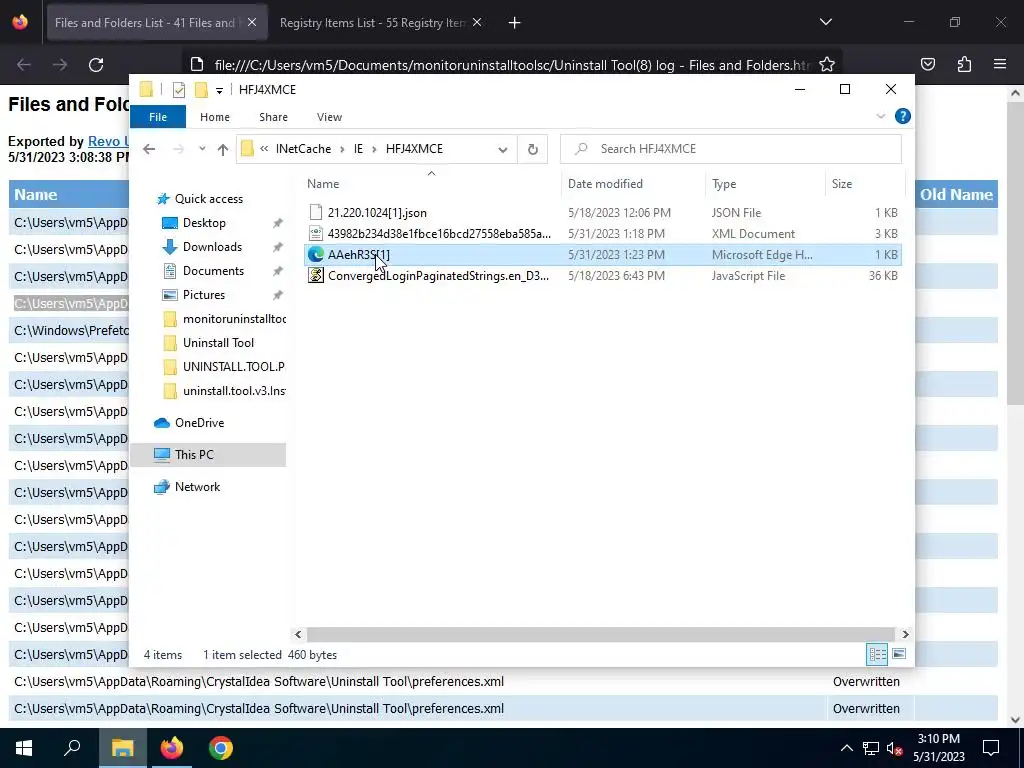The image size is (1024, 768).
Task: Sort by Type column header
Action: [x=724, y=184]
